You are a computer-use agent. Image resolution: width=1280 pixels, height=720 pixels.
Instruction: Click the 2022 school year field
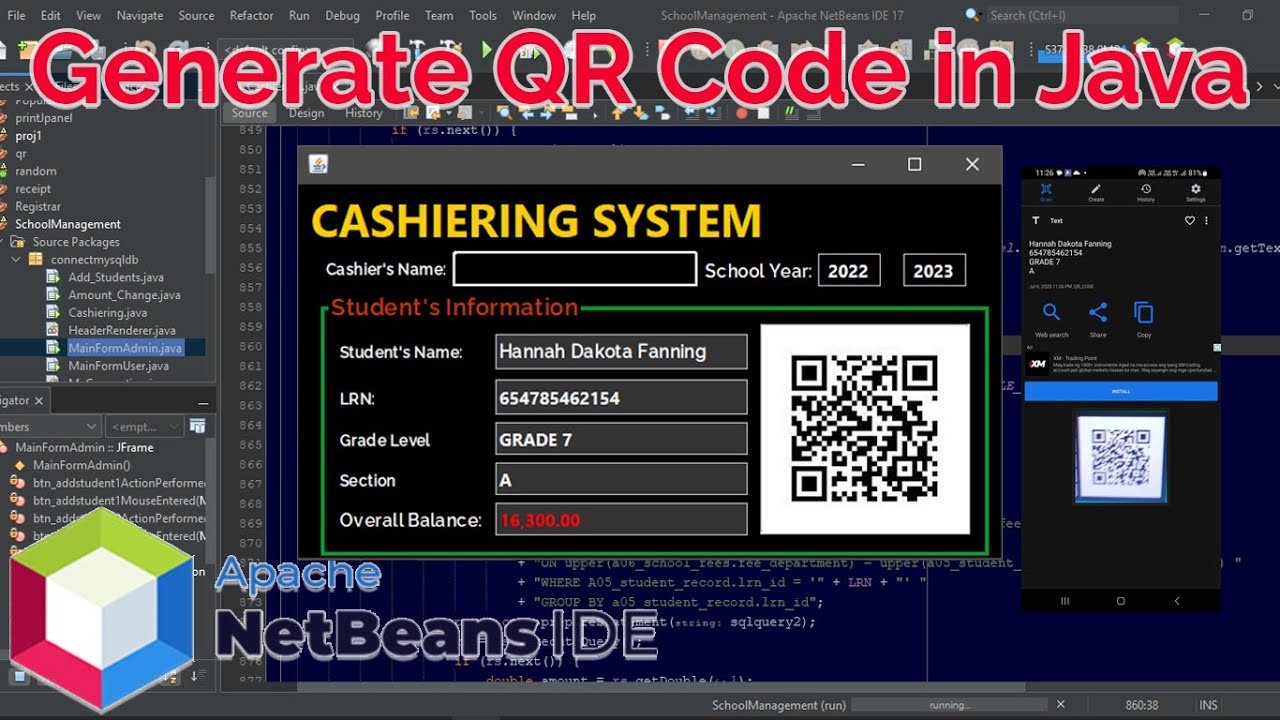click(849, 270)
